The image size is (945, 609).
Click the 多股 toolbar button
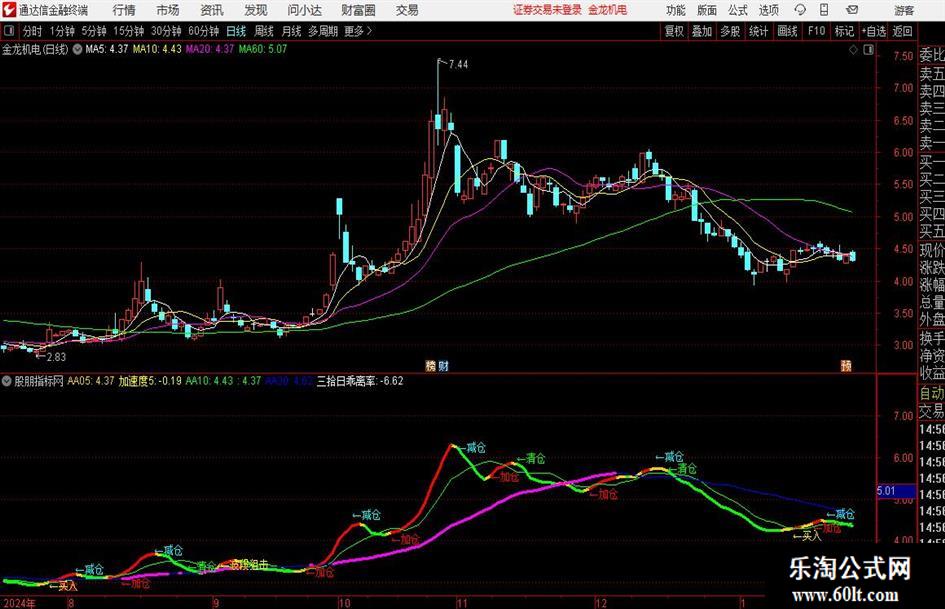pos(730,31)
